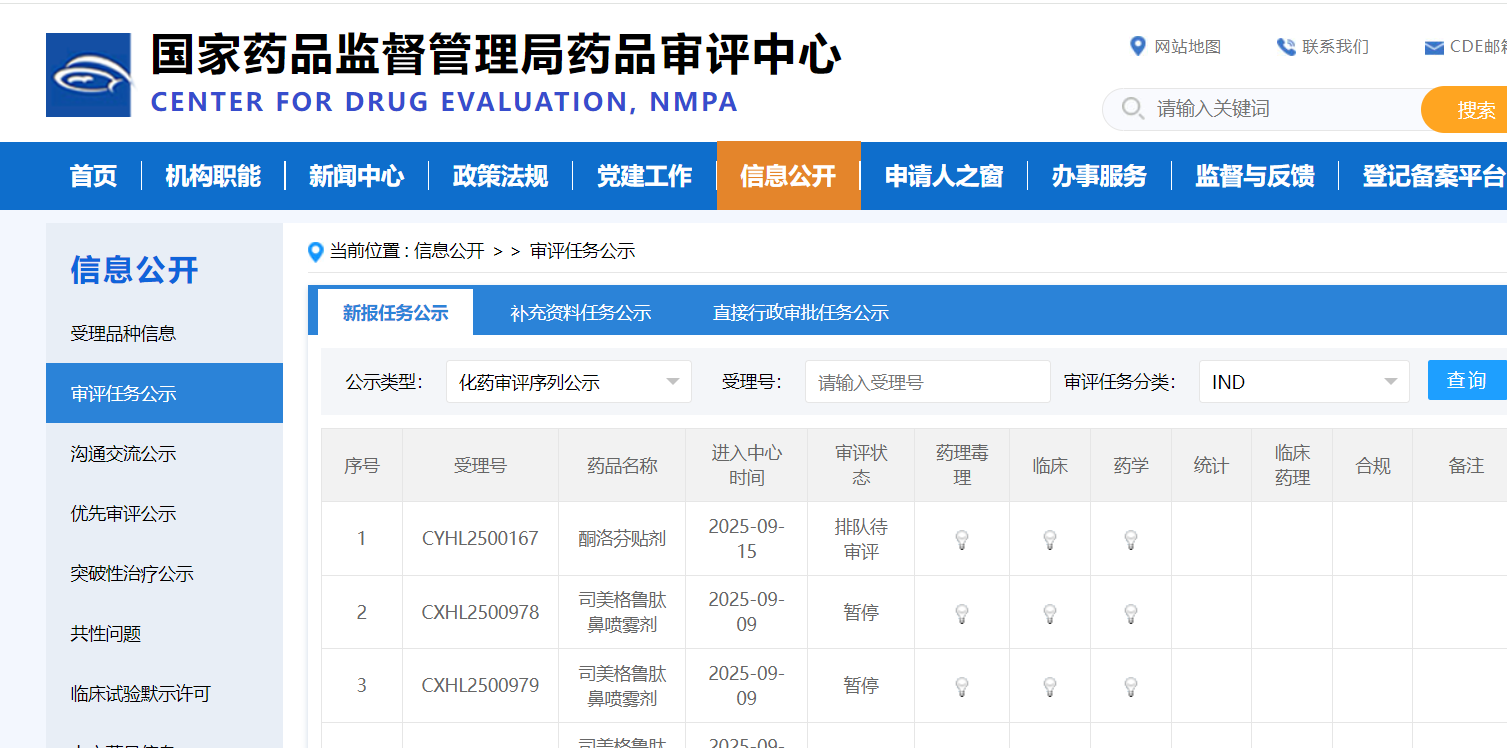Click 临床 light bulb for CXHL2500979
1507x748 pixels.
[1050, 686]
